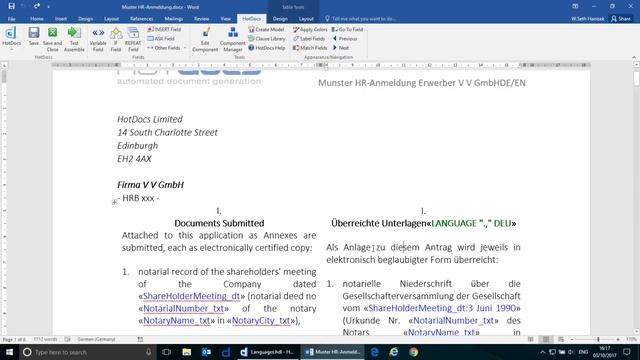Select the HotDocs ribbon tab

pyautogui.click(x=251, y=19)
